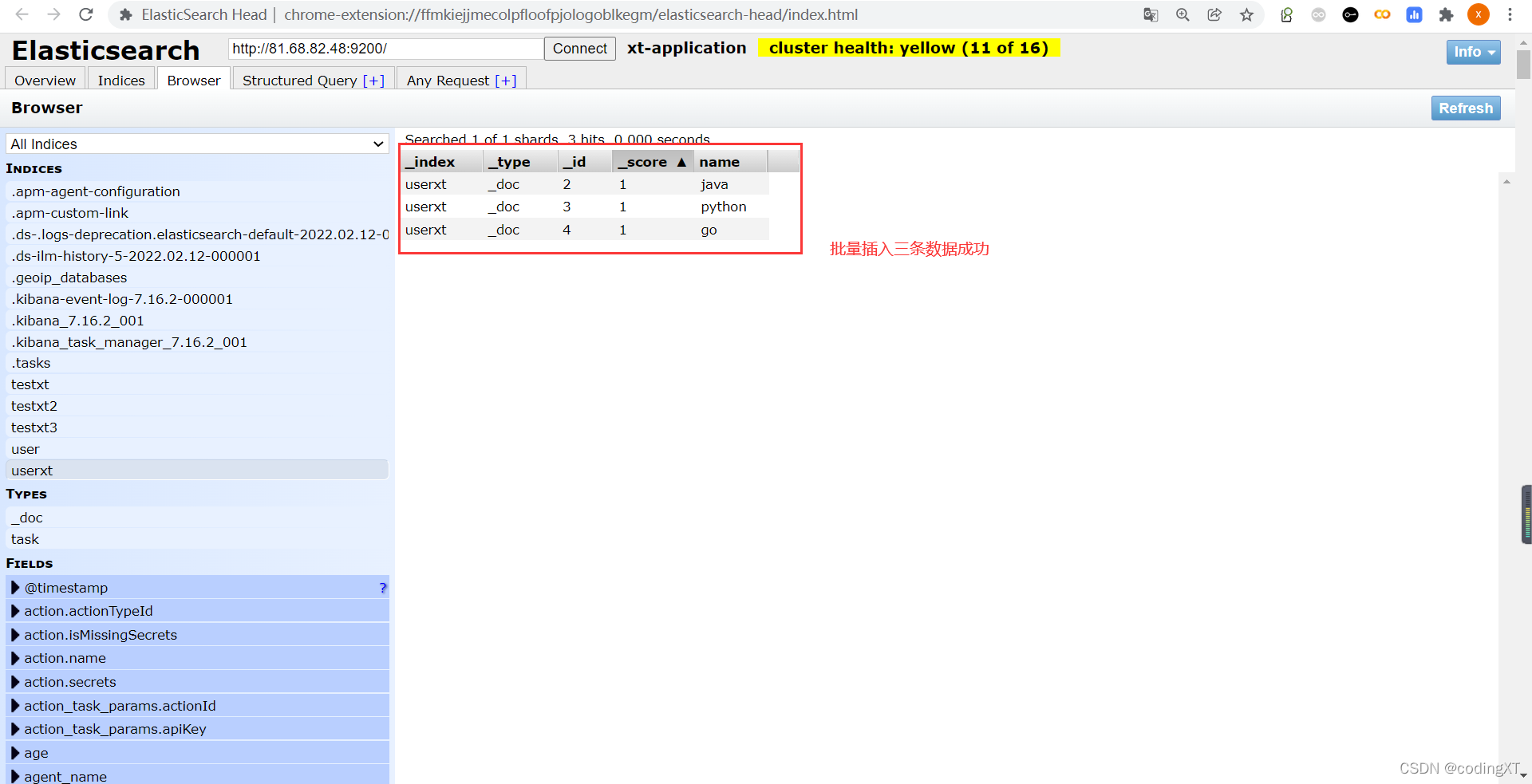The height and width of the screenshot is (784, 1532).
Task: Select the .apm-agent-configuration index
Action: pos(197,191)
